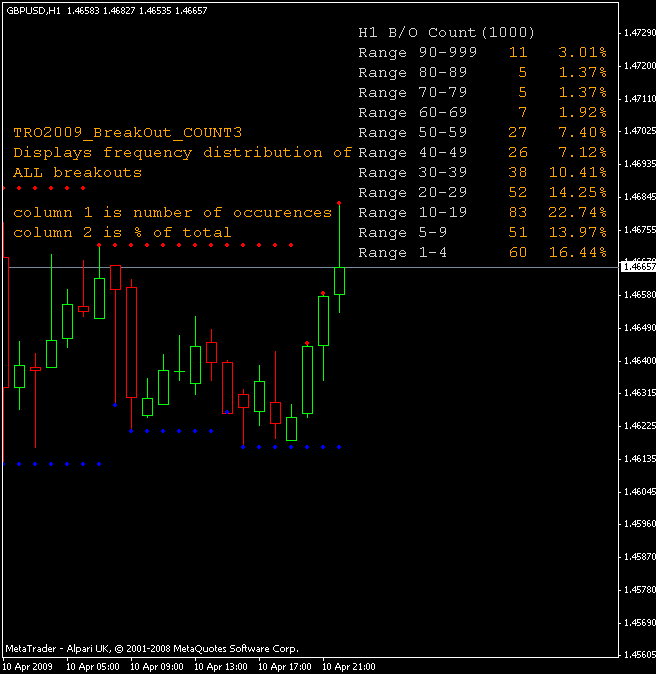Screen dimensions: 656x674
Task: Select the 10 Apr 13:00 time label
Action: pos(221,666)
